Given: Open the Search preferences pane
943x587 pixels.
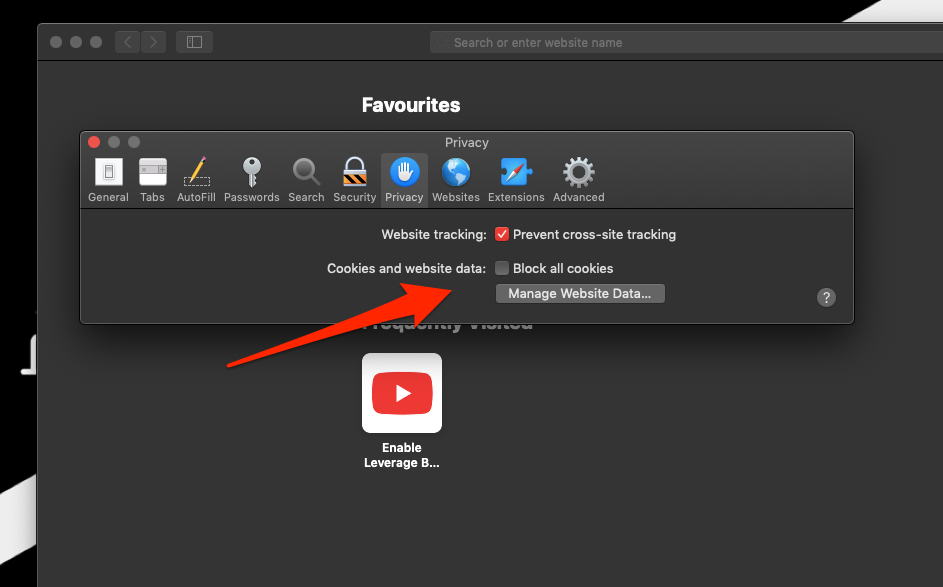Looking at the screenshot, I should (306, 179).
